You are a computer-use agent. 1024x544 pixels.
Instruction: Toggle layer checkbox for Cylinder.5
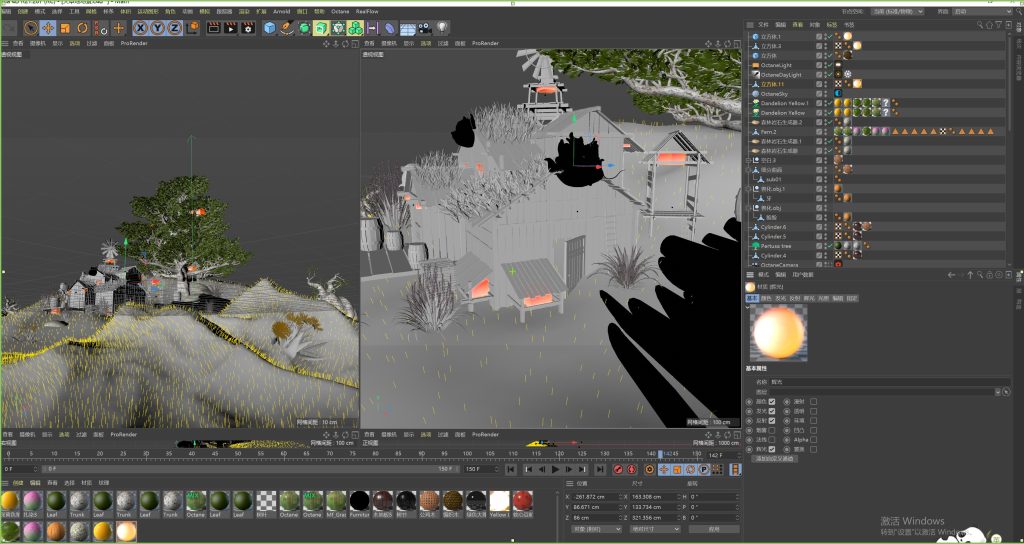tap(819, 236)
